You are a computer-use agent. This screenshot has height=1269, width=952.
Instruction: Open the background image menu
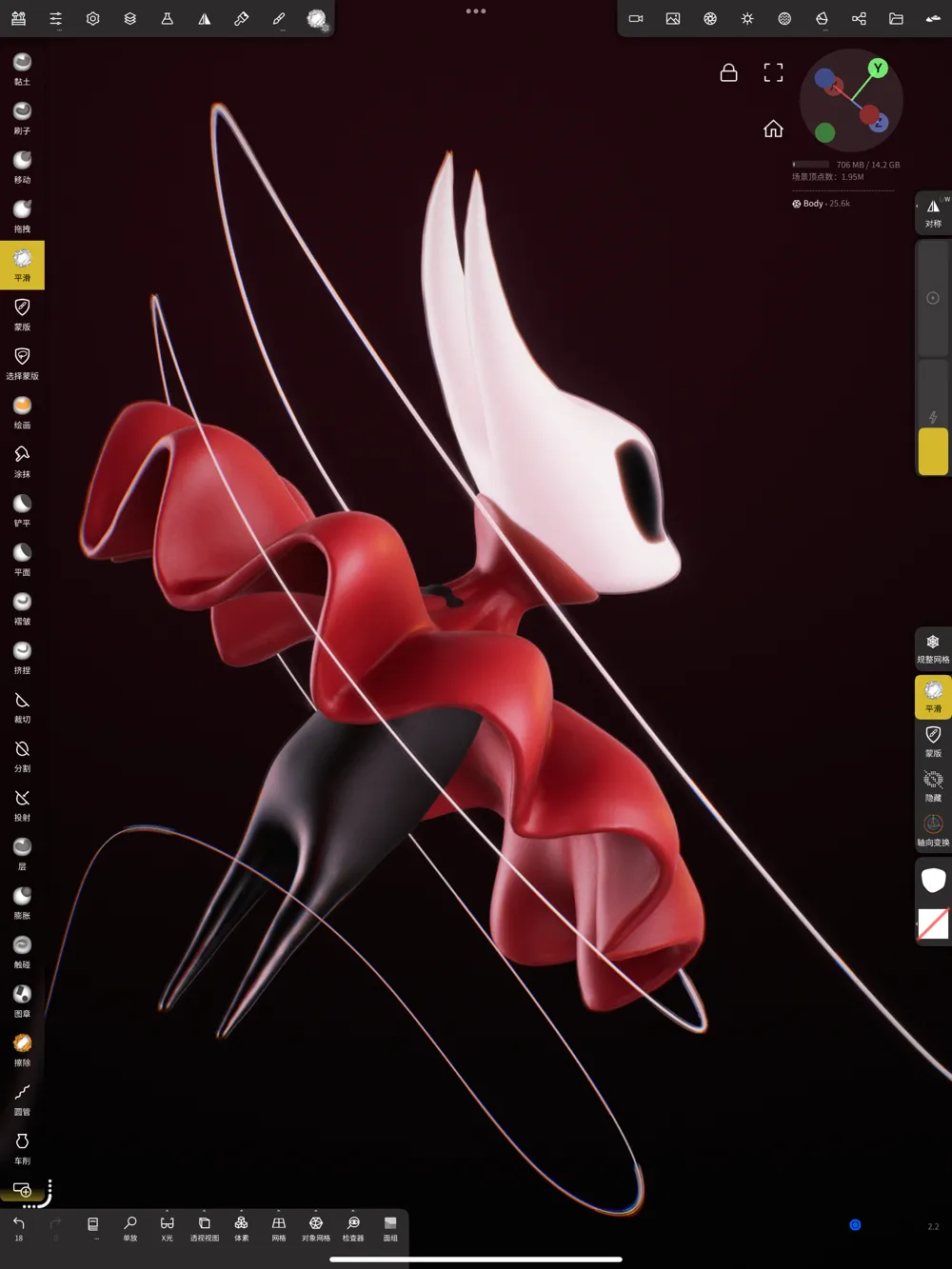673,18
